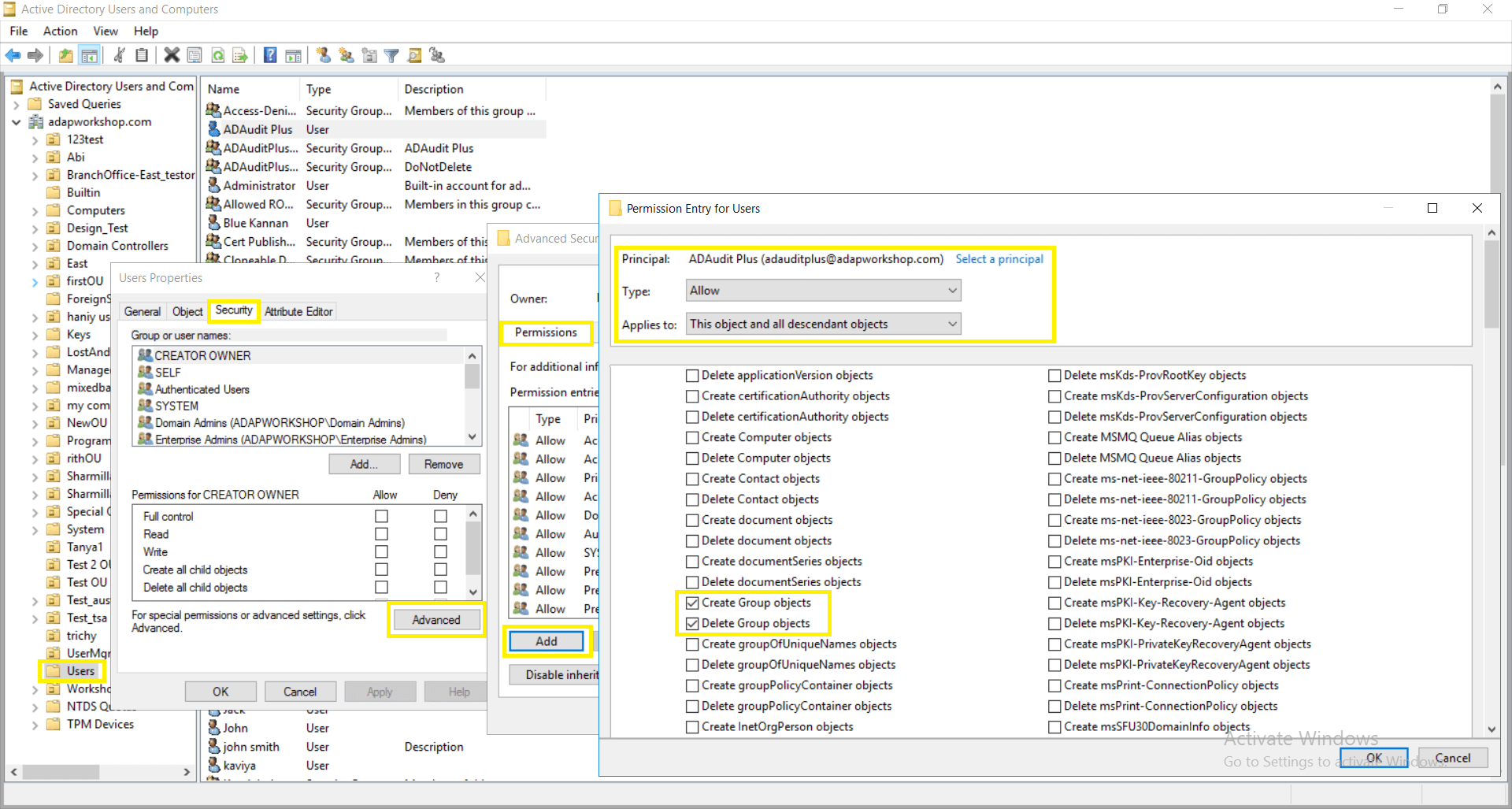Switch to the Attribute Editor tab
This screenshot has width=1512, height=809.
coord(298,311)
